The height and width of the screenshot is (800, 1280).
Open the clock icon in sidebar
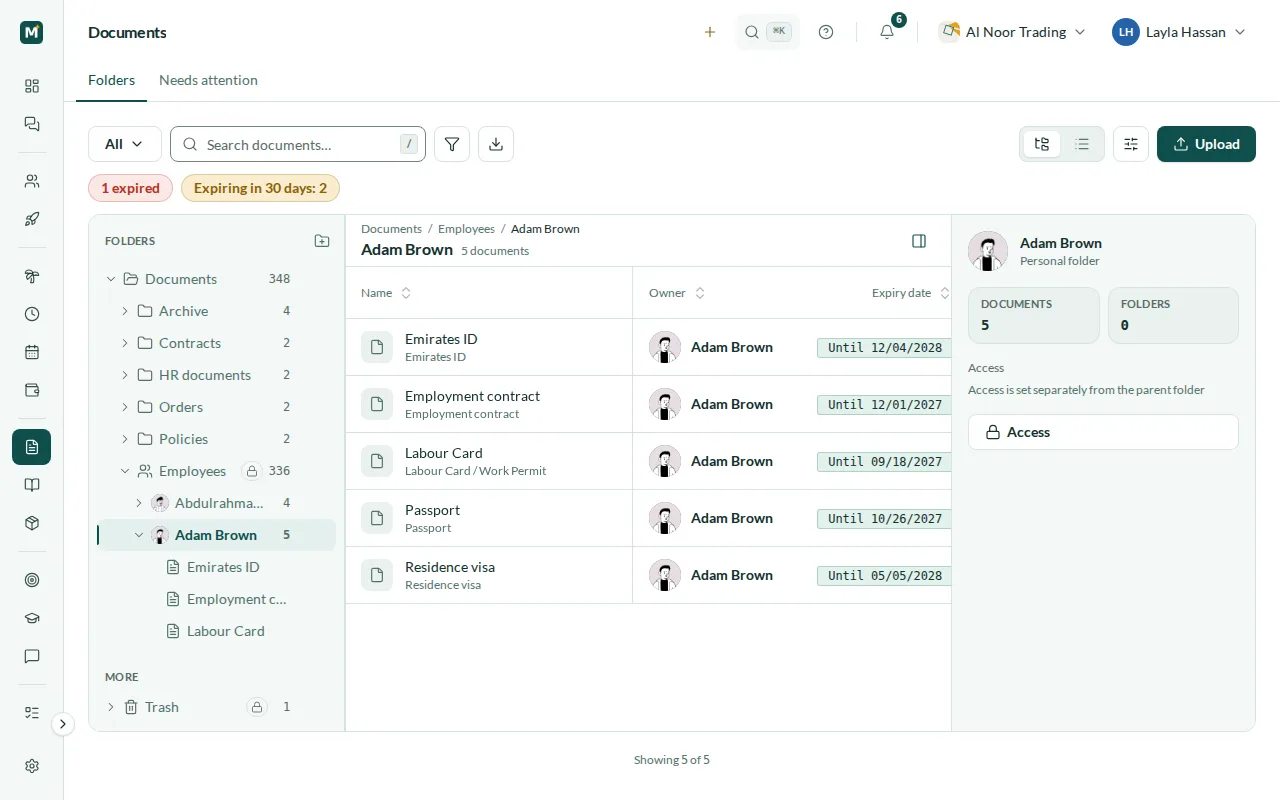(32, 314)
